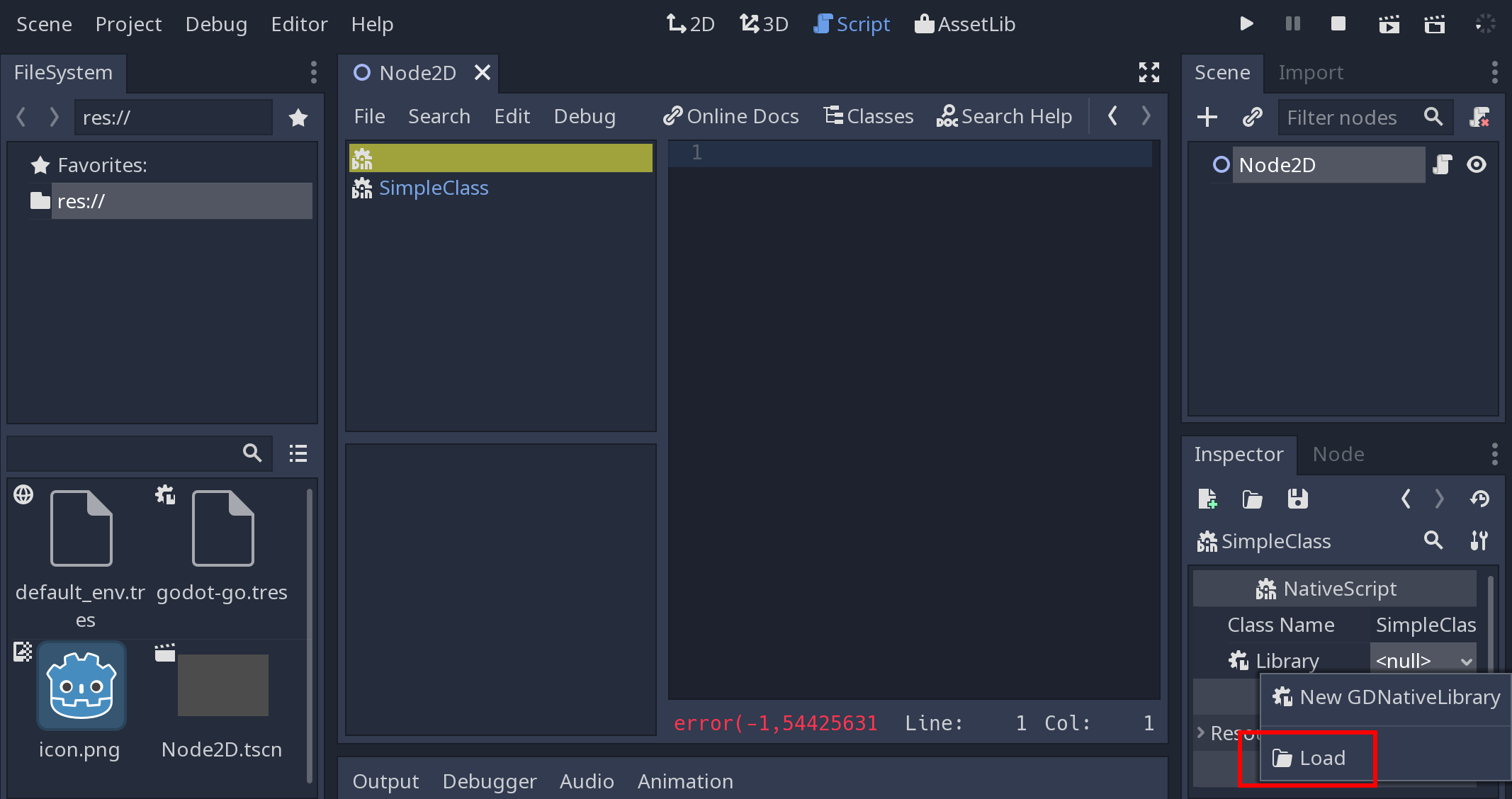Open Online Docs link
1512x799 pixels.
coord(730,116)
